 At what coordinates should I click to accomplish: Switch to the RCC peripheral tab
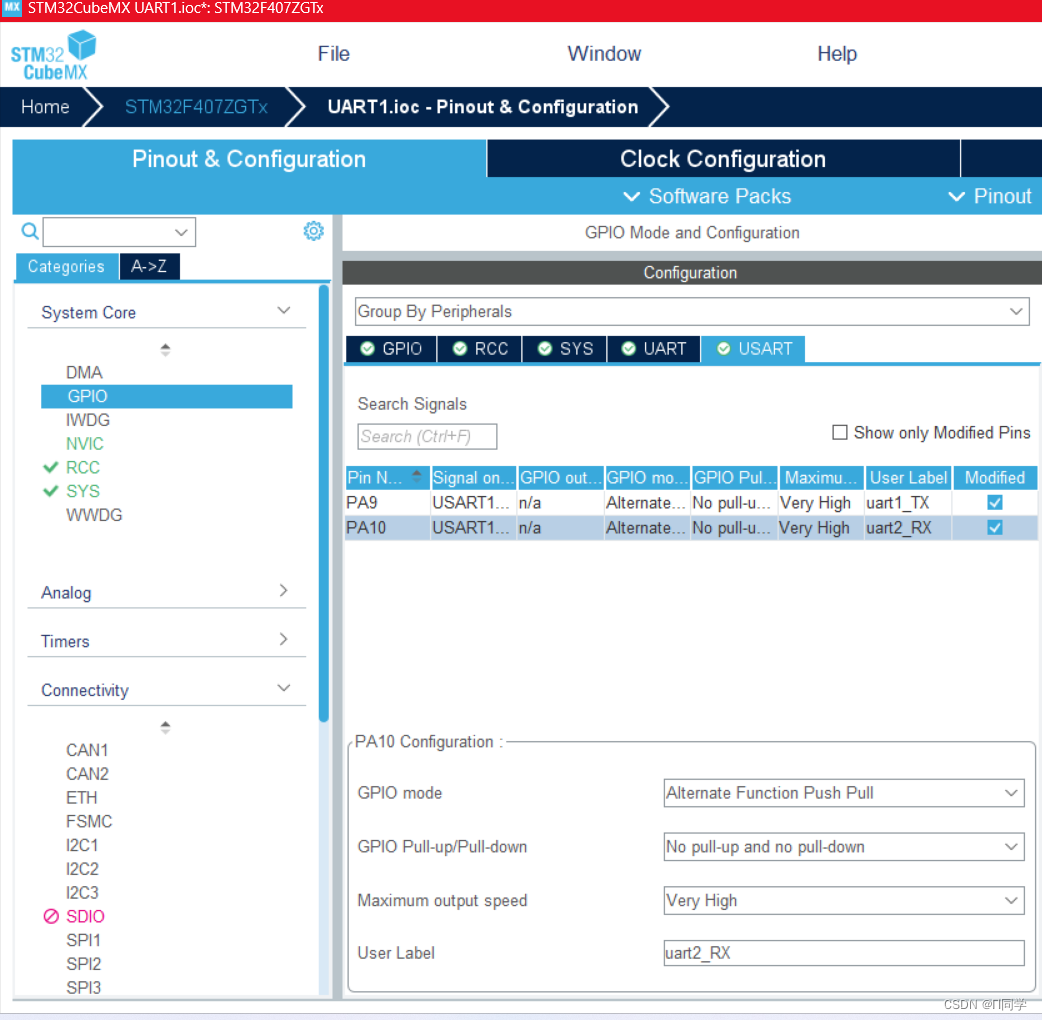point(480,349)
